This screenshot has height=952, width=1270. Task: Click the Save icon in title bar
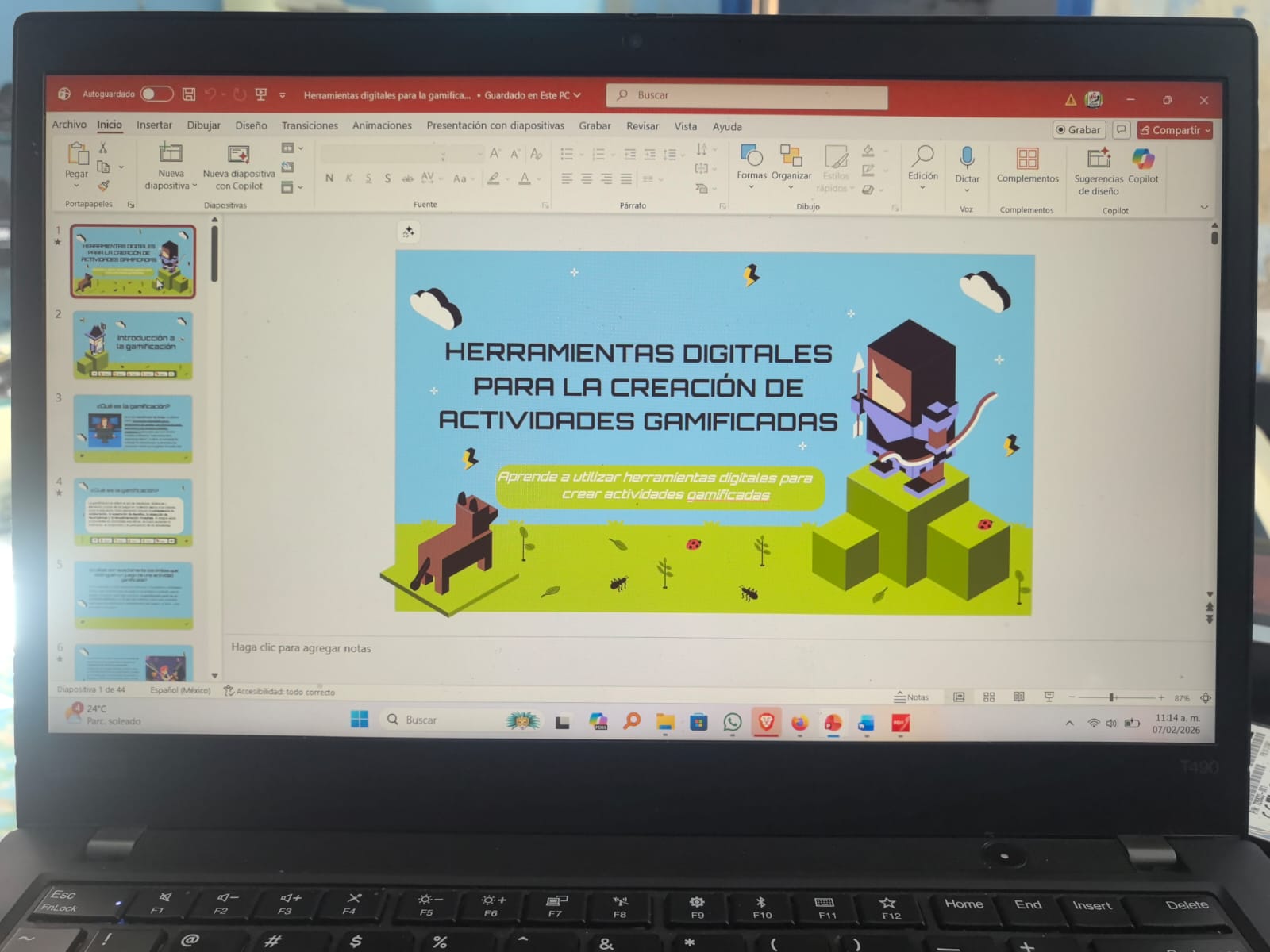[x=189, y=94]
